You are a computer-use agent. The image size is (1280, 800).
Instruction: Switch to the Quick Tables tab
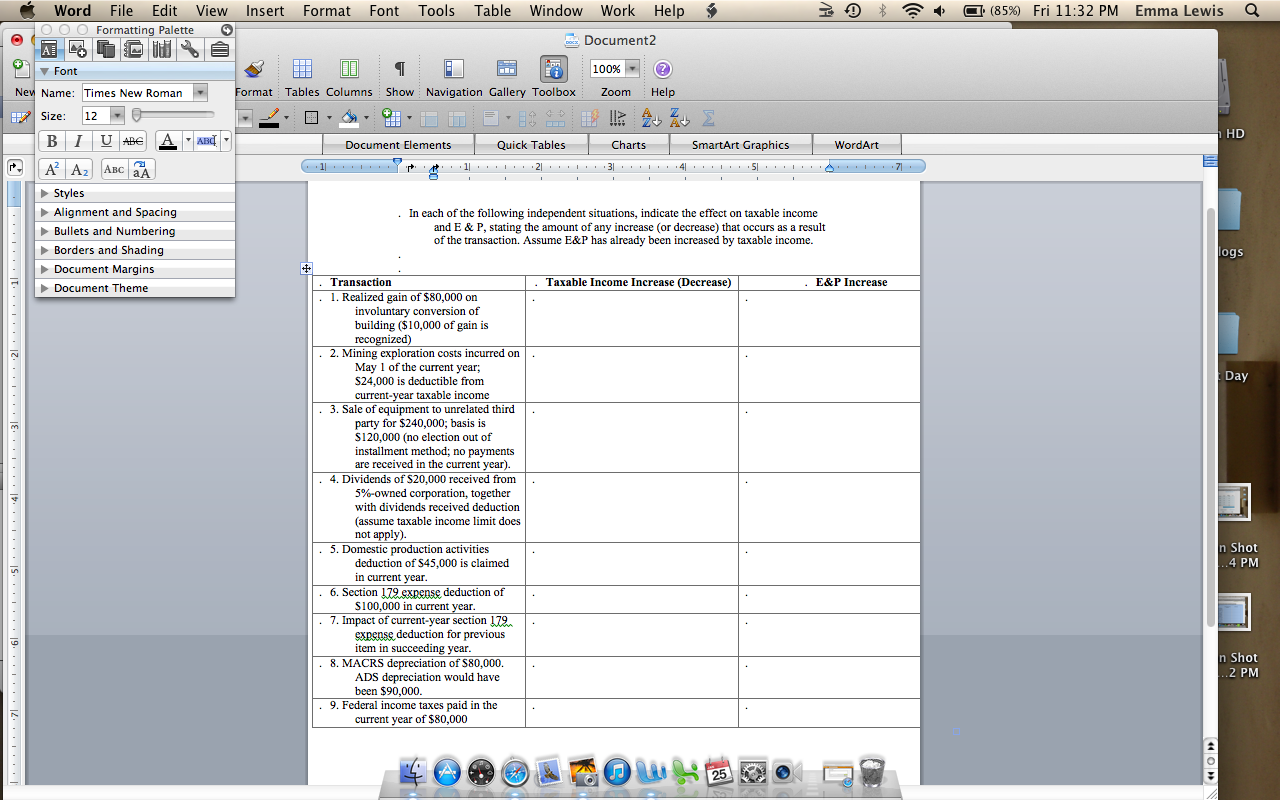coord(531,145)
